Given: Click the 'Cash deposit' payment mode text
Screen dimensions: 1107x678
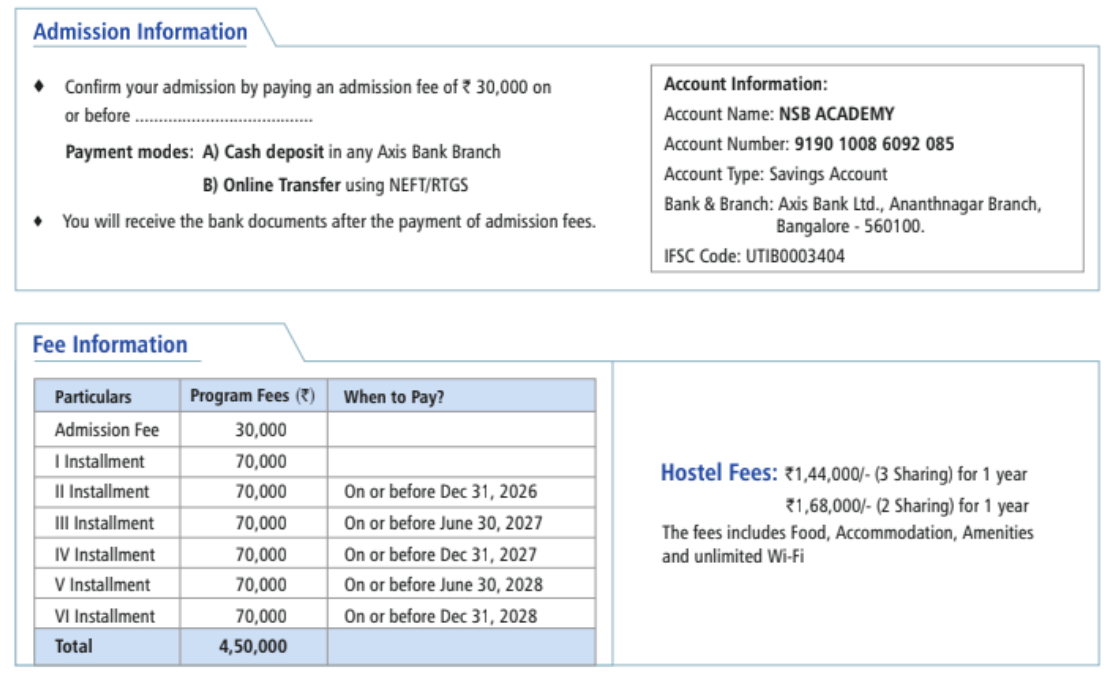Looking at the screenshot, I should [x=273, y=152].
